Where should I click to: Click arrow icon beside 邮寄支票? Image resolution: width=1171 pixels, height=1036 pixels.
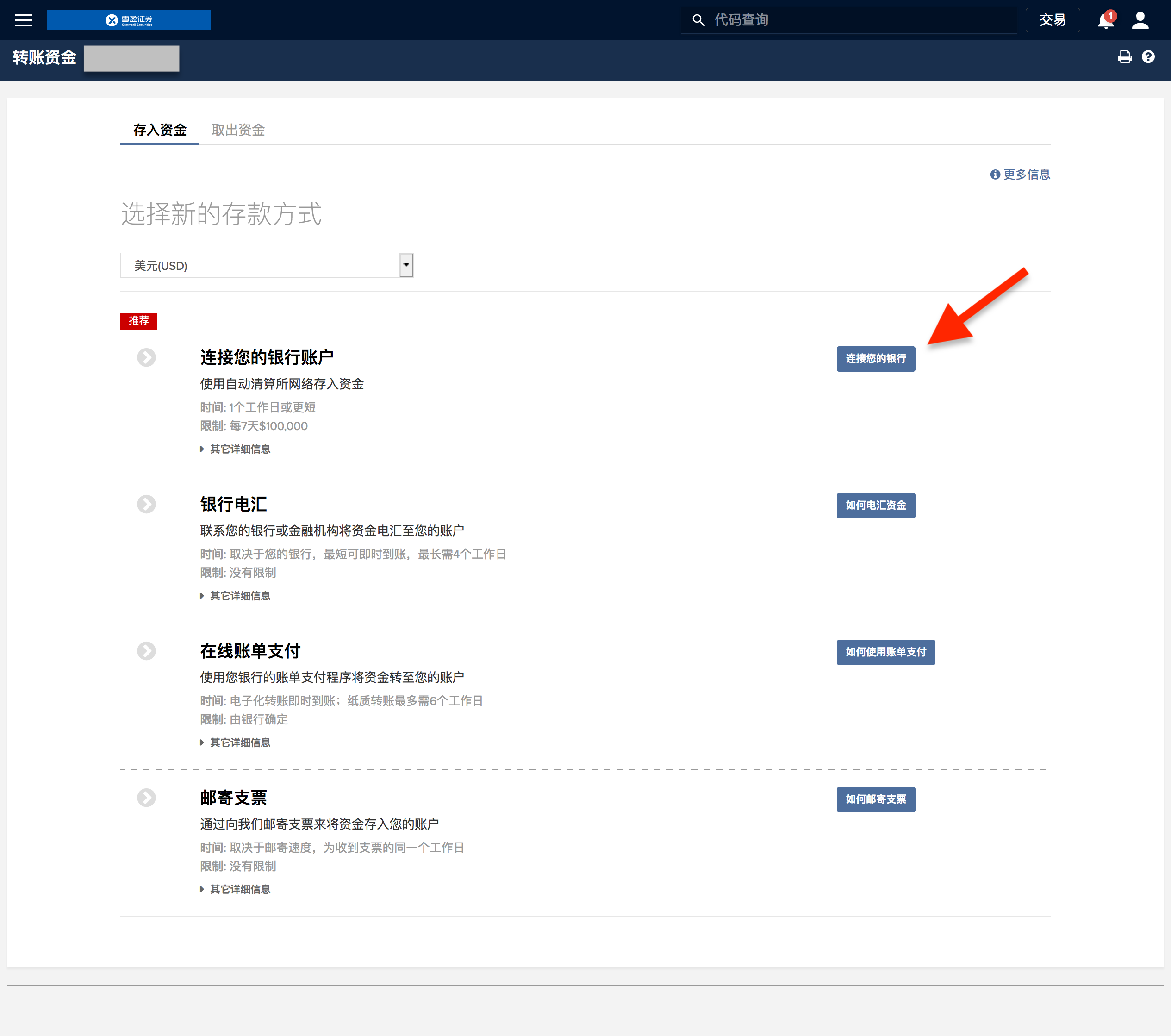click(x=146, y=798)
